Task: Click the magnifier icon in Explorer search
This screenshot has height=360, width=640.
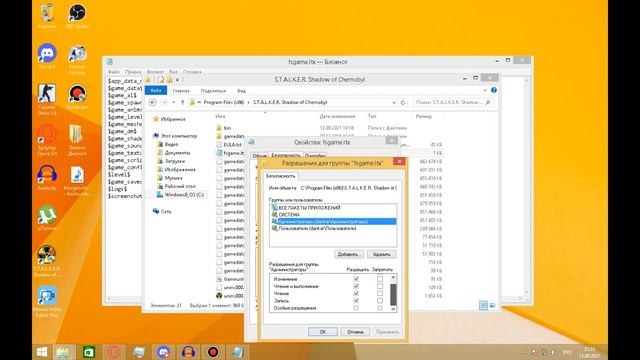Action: (488, 102)
